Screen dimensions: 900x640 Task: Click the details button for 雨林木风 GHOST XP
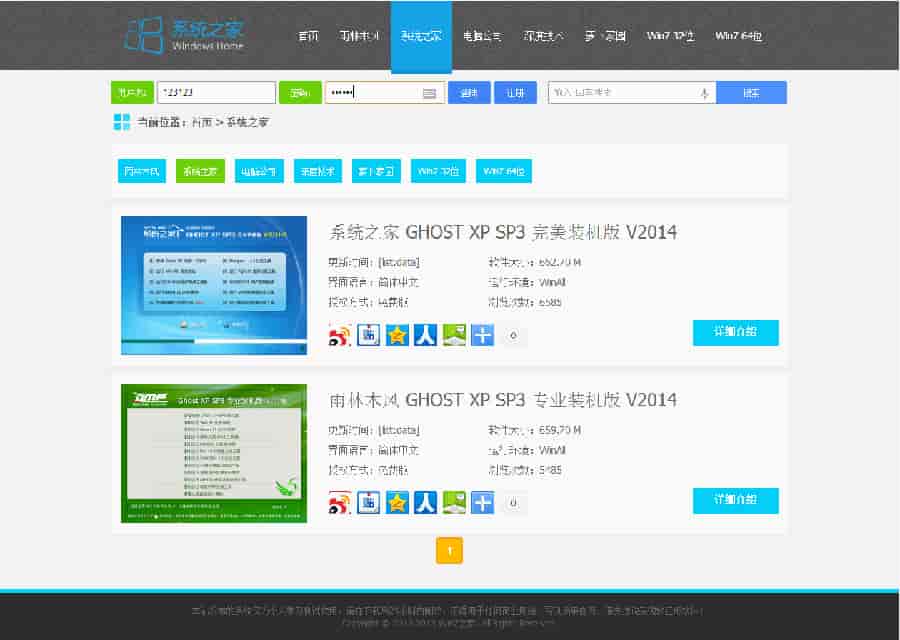pos(735,500)
